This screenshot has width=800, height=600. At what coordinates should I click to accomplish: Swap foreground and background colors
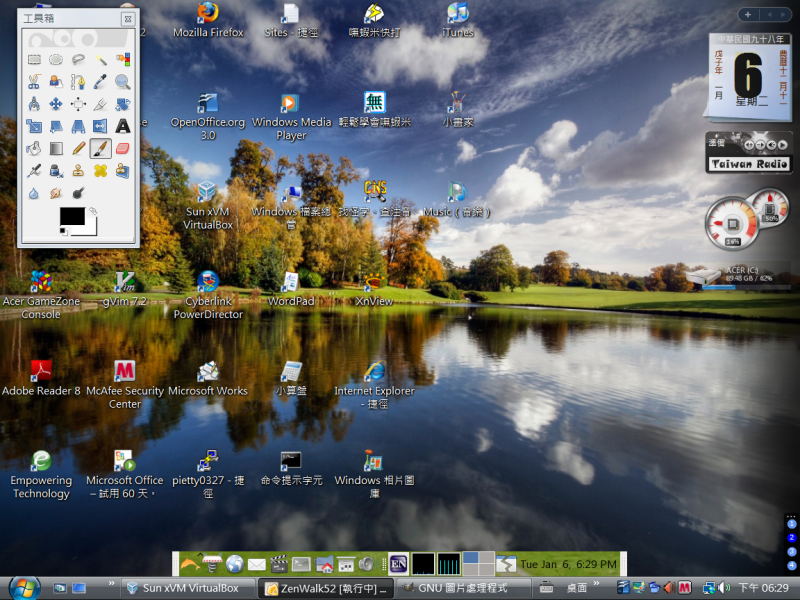(x=92, y=210)
